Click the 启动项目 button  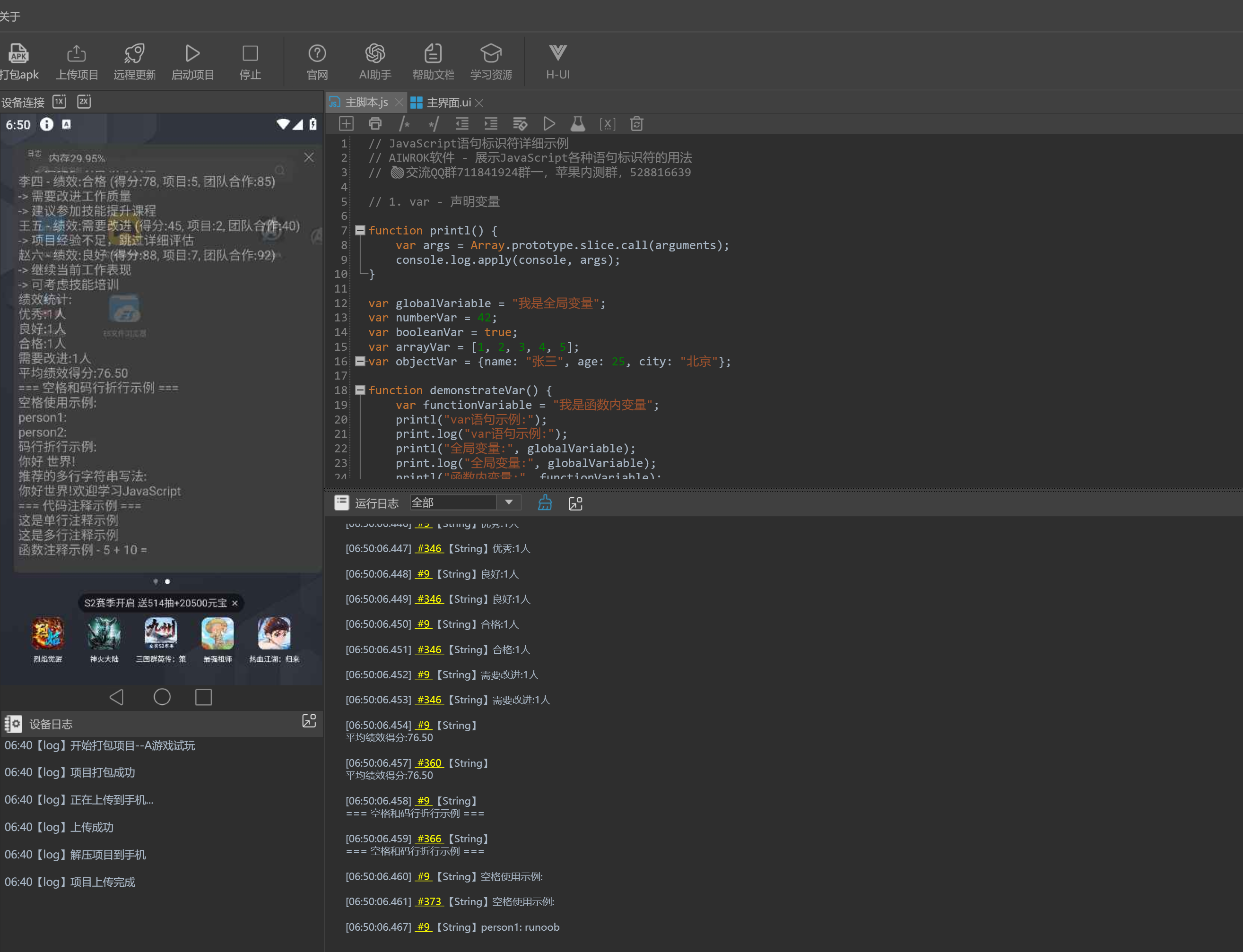(192, 54)
